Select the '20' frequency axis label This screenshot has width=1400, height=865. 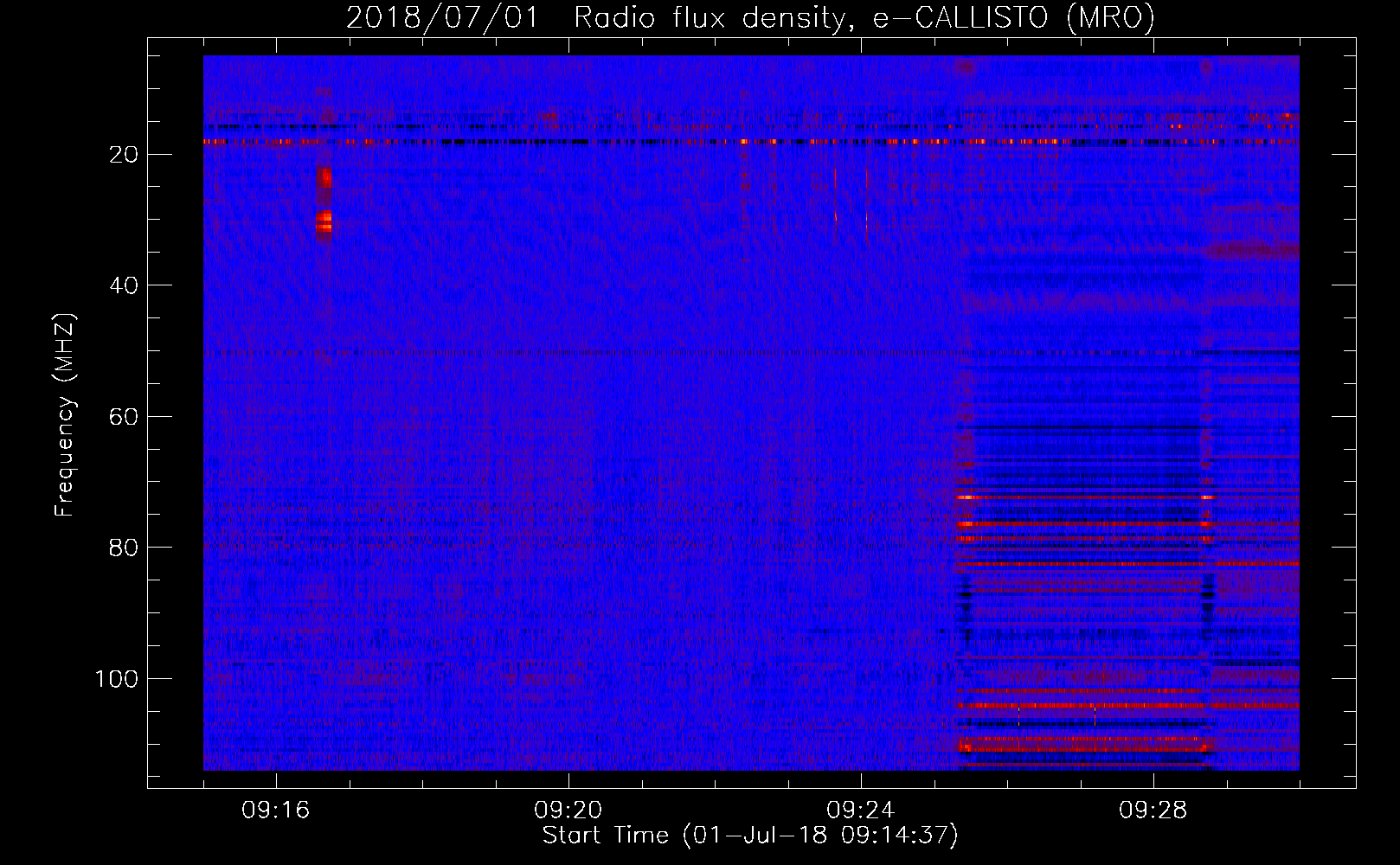pos(124,155)
